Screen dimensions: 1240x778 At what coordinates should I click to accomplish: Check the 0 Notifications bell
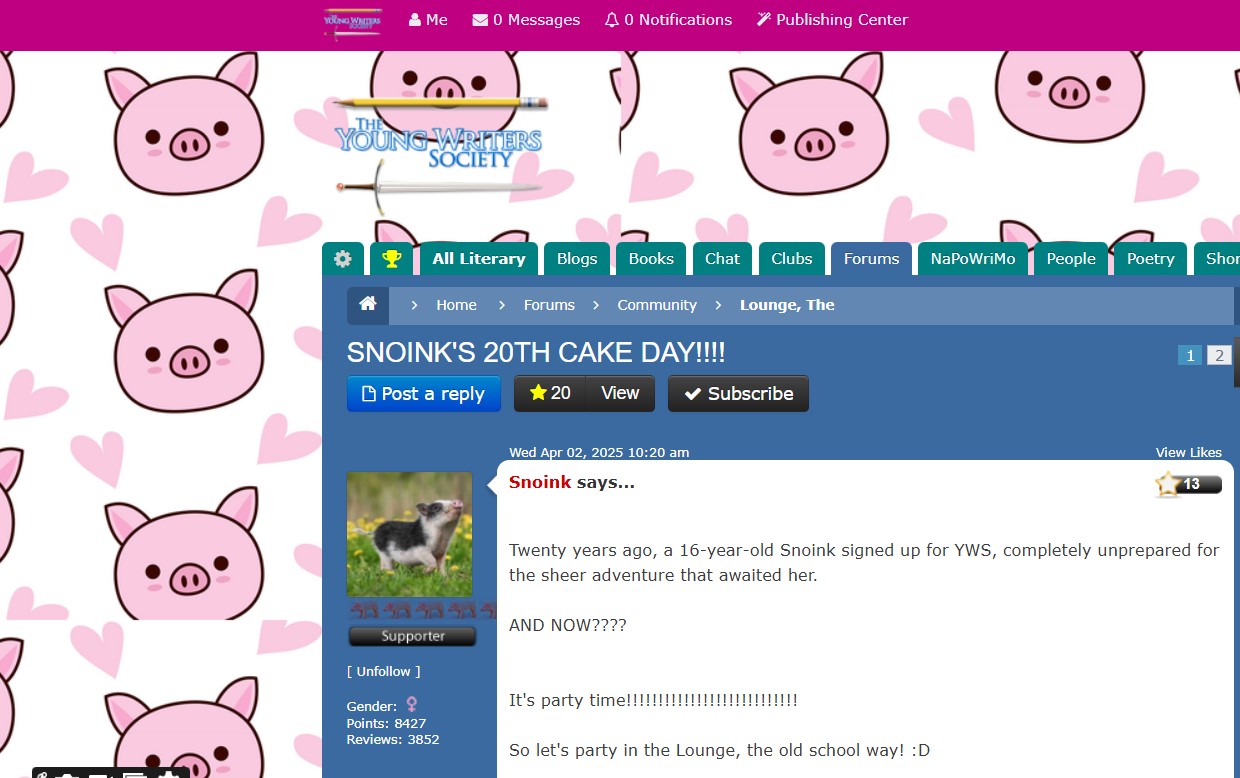click(668, 20)
